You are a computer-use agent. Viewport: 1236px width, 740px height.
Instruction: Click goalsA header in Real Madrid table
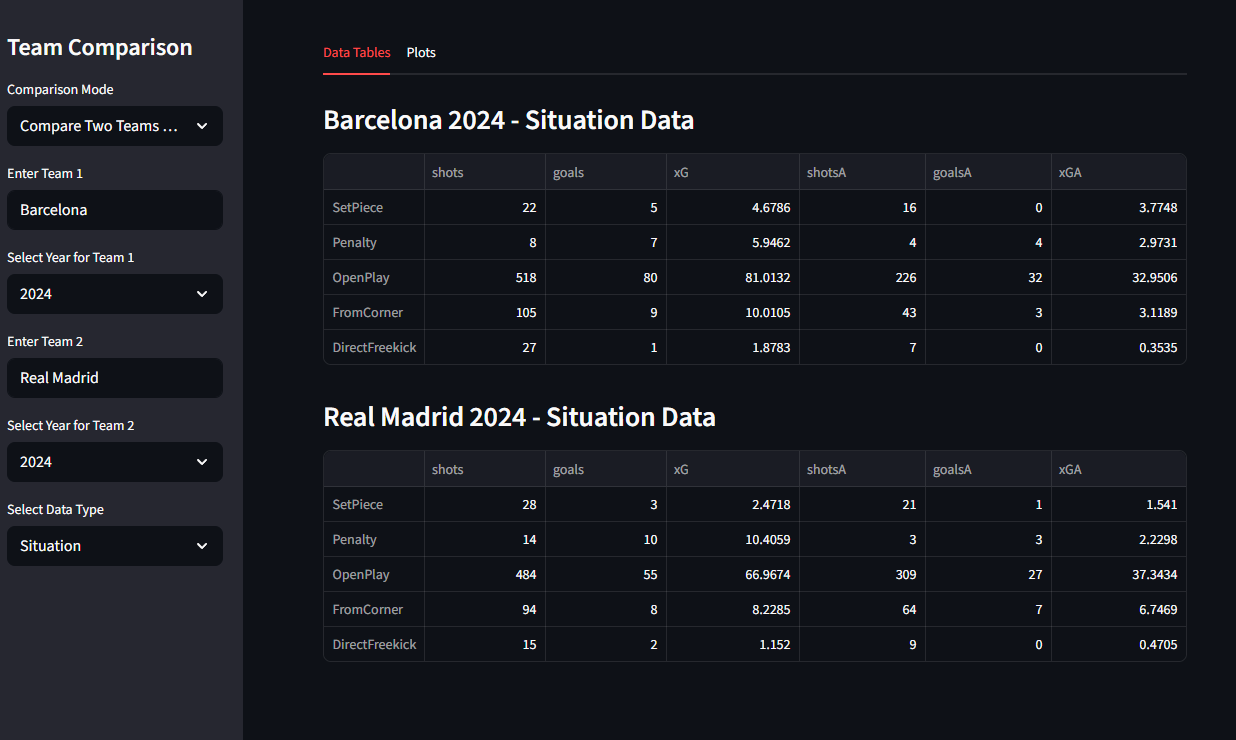tap(987, 470)
